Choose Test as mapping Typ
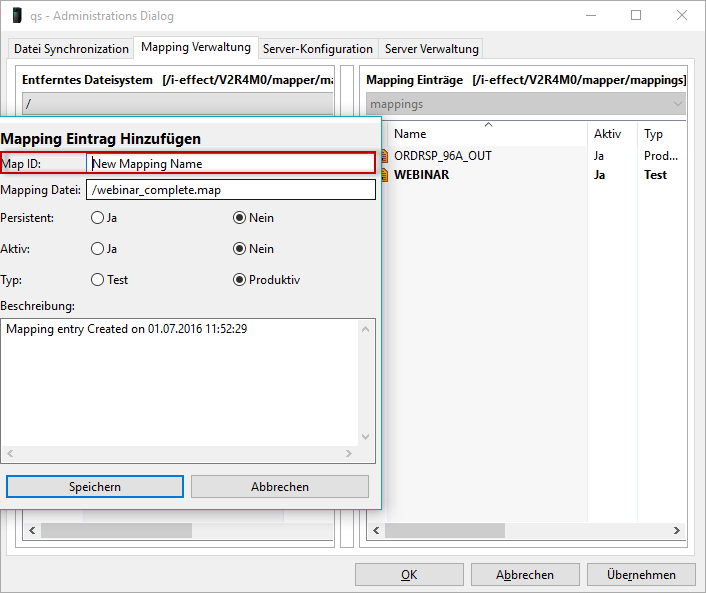This screenshot has width=706, height=593. pos(98,280)
